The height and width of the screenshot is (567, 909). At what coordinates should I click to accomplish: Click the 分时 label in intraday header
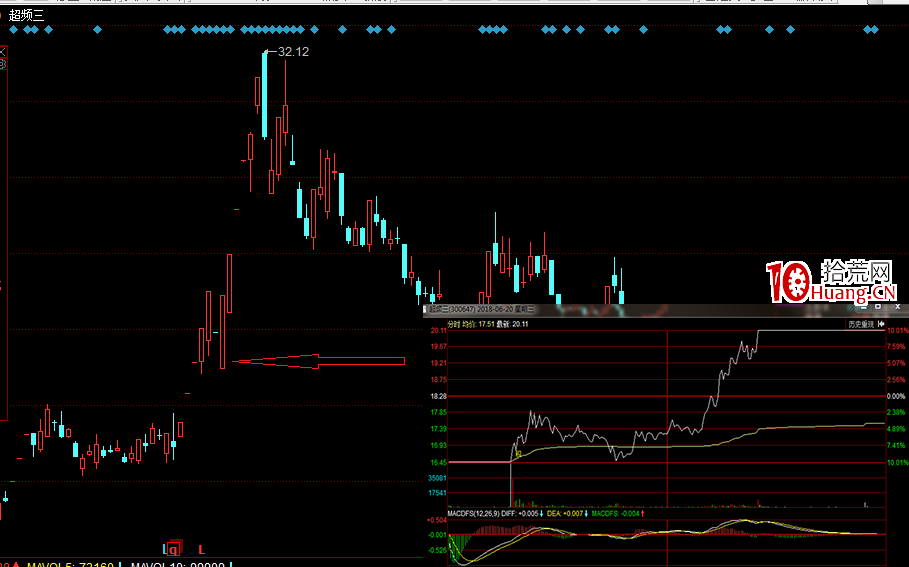point(453,324)
